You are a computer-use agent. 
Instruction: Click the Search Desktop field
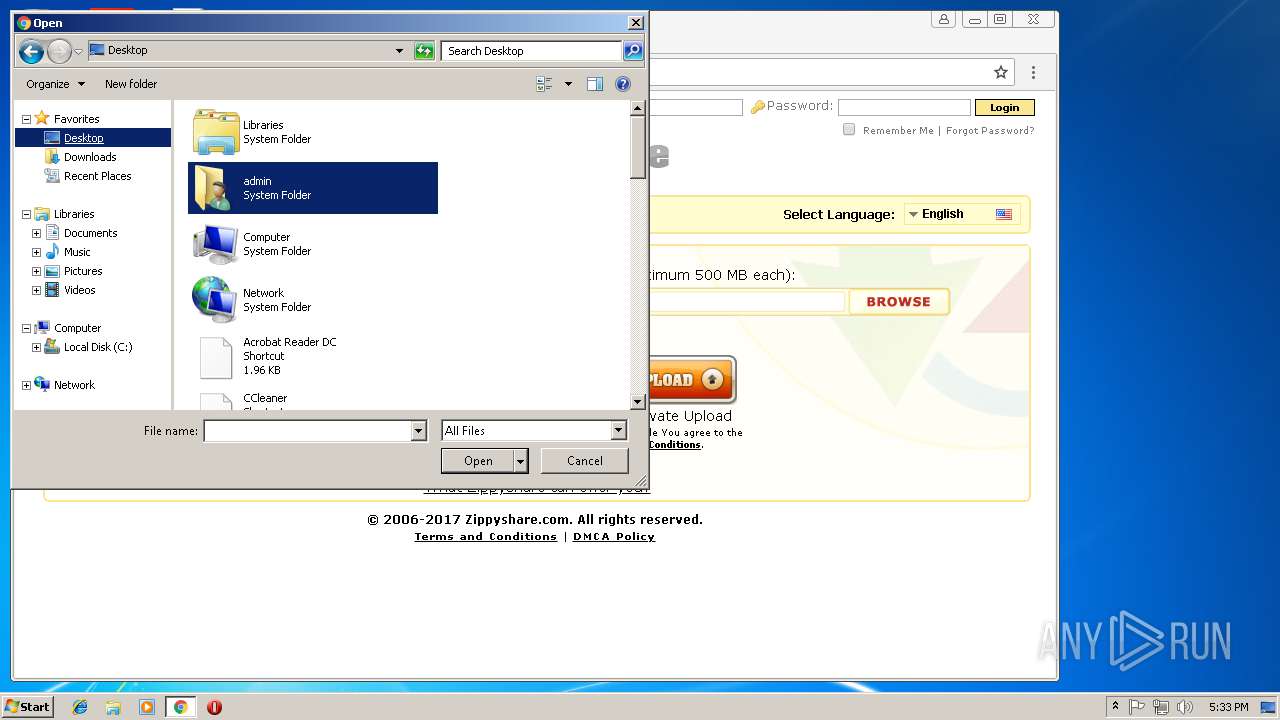pos(531,51)
